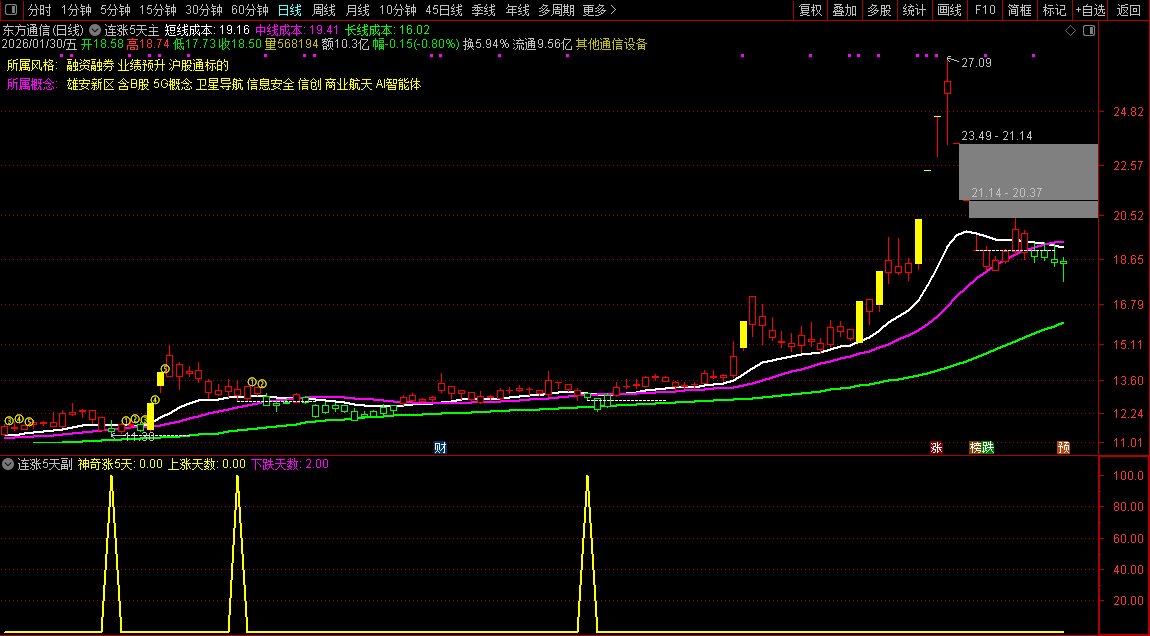Toggle the 简框 simple frame mode
This screenshot has height=636, width=1150.
(1019, 10)
